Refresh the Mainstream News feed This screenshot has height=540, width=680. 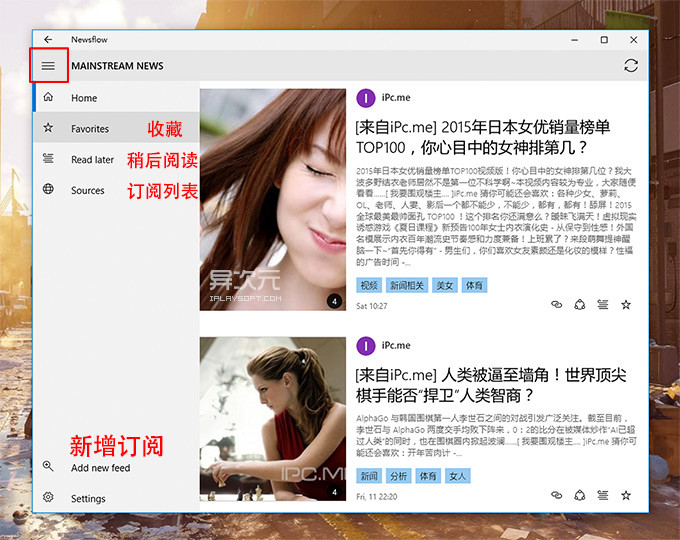[x=630, y=66]
